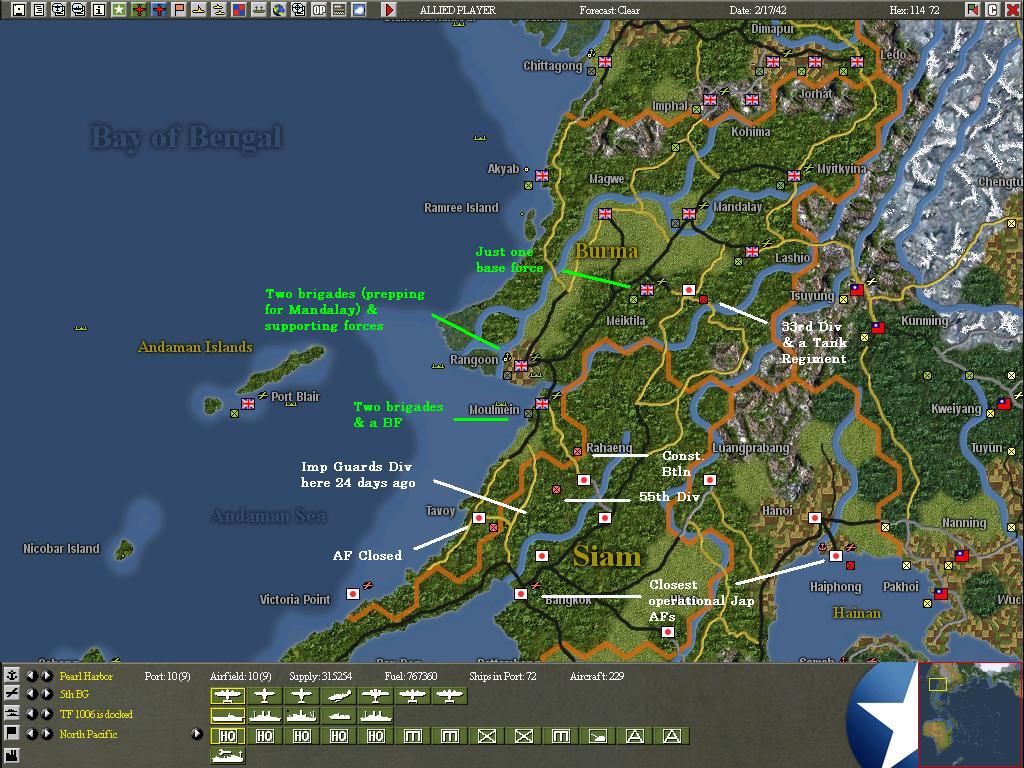Select the red plane on blue background icon
The image size is (1024, 768).
point(159,10)
